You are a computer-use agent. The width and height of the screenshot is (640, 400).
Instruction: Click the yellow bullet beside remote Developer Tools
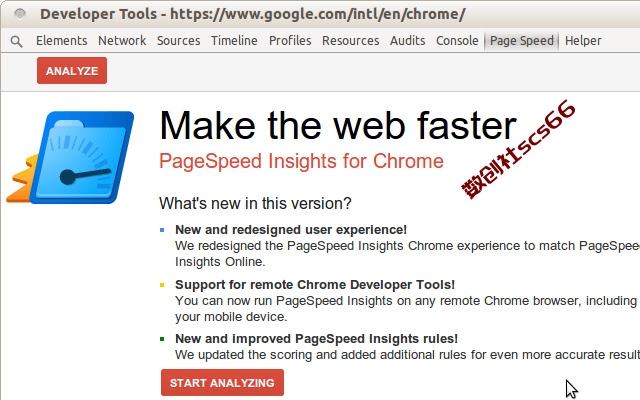(162, 285)
